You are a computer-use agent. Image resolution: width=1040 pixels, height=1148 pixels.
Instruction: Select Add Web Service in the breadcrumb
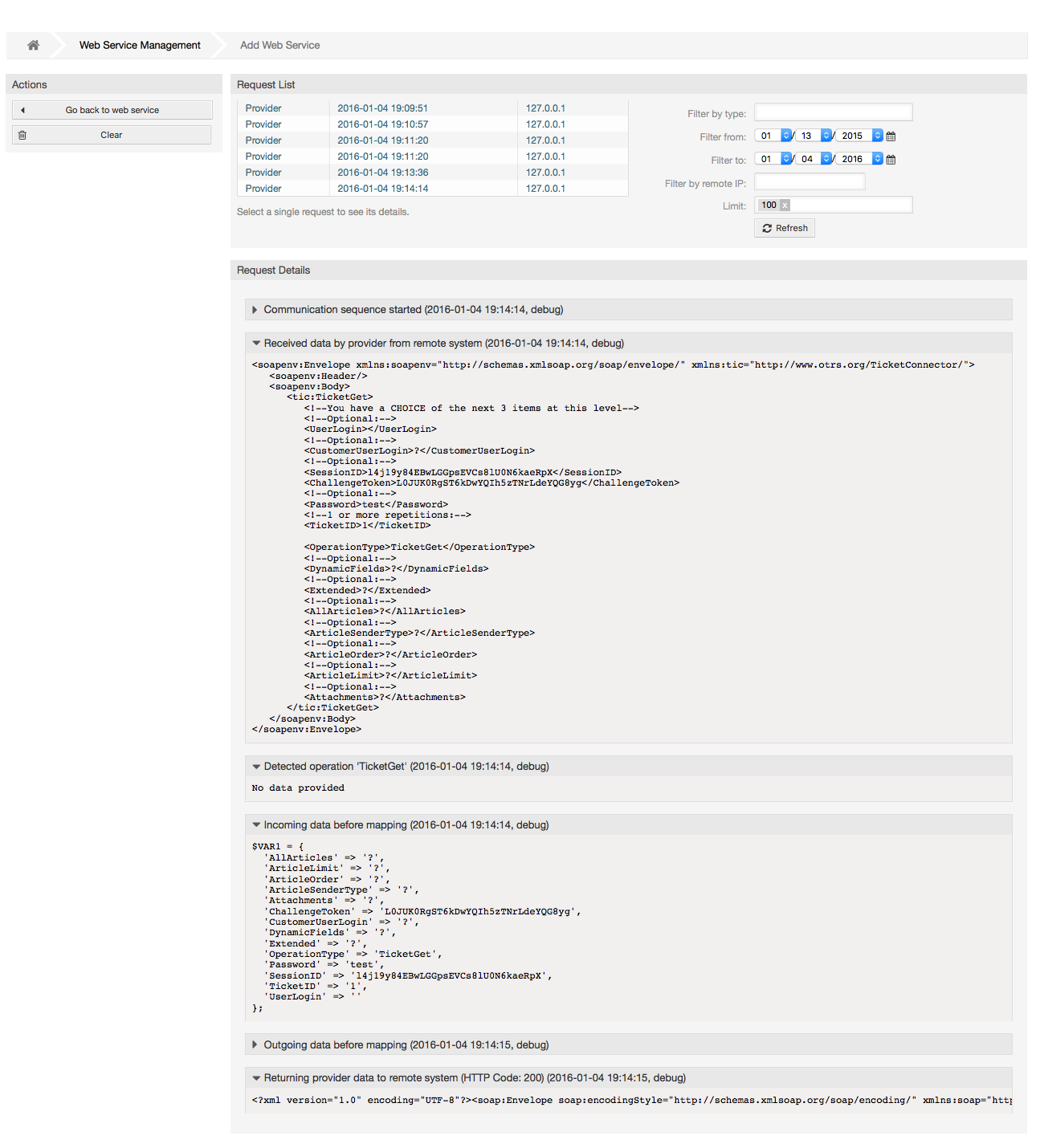pyautogui.click(x=279, y=45)
